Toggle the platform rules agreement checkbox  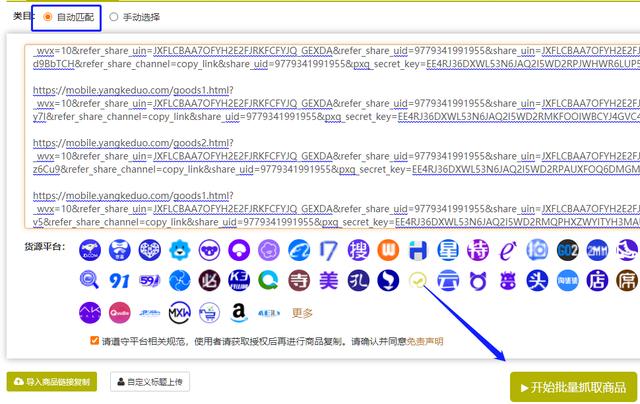(x=94, y=340)
